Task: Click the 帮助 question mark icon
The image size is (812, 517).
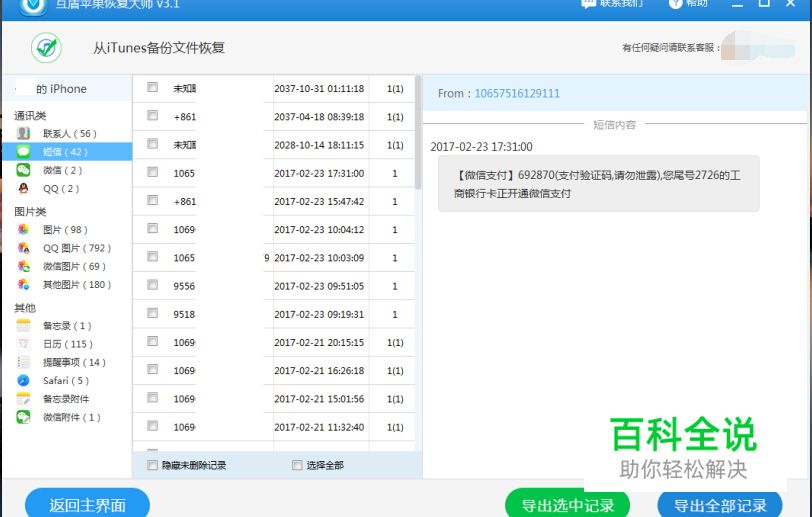Action: [675, 4]
